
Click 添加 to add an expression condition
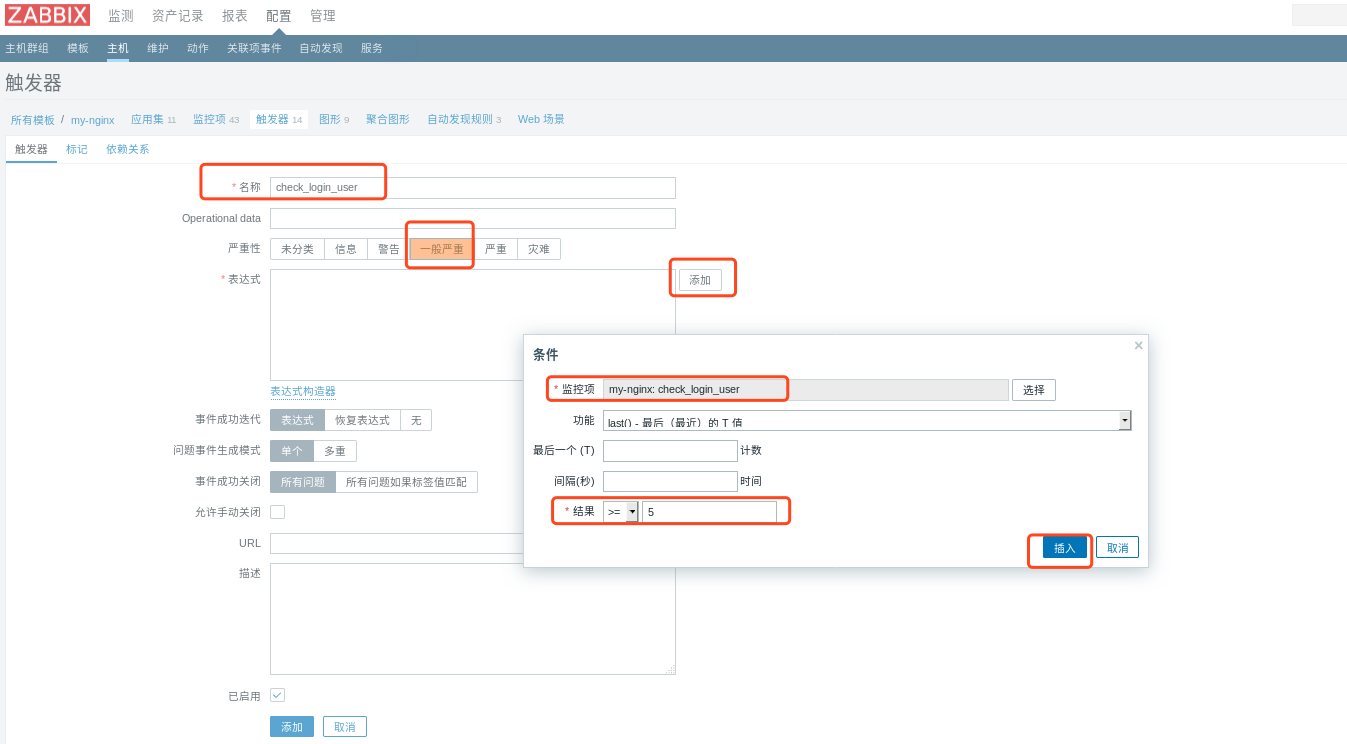tap(702, 280)
